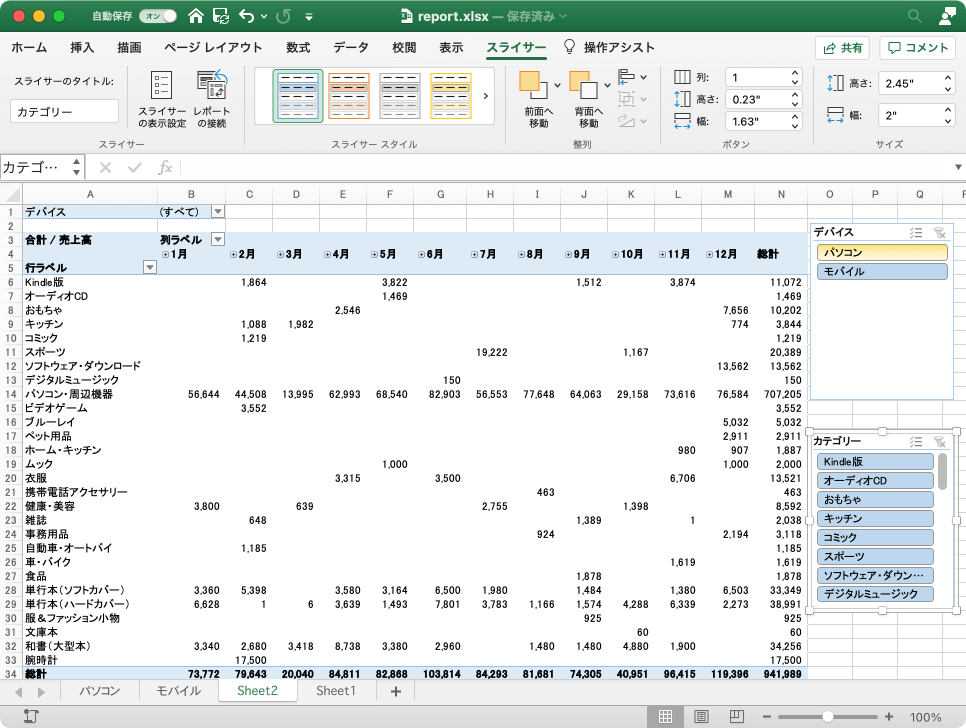This screenshot has height=728, width=966.
Task: Toggle the モバイル item in デバイス slicer
Action: pyautogui.click(x=882, y=272)
